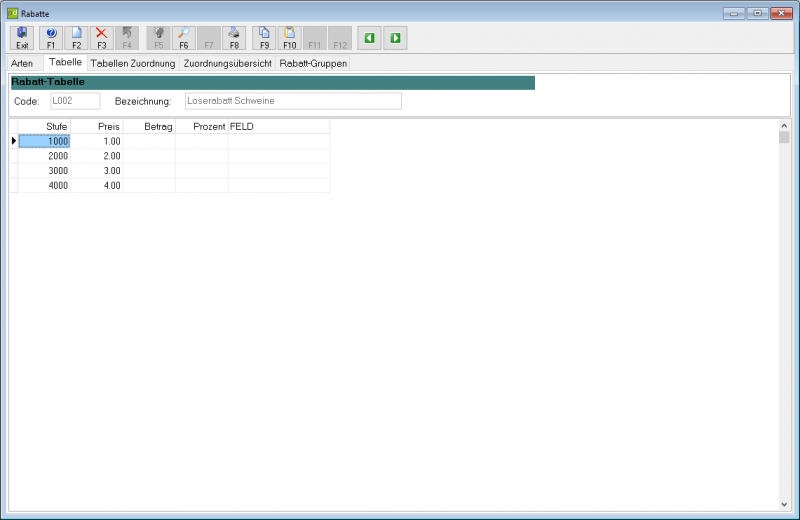Switch to the Rabatt-Gruppen tab
Screen dimensions: 800x520
tap(313, 63)
